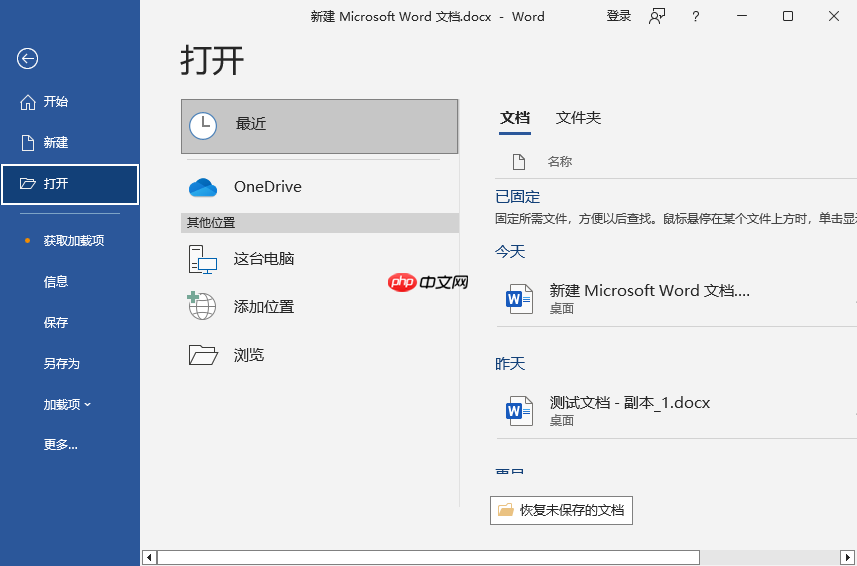The image size is (857, 566).
Task: Click the home icon beside 开始
Action: tap(28, 102)
